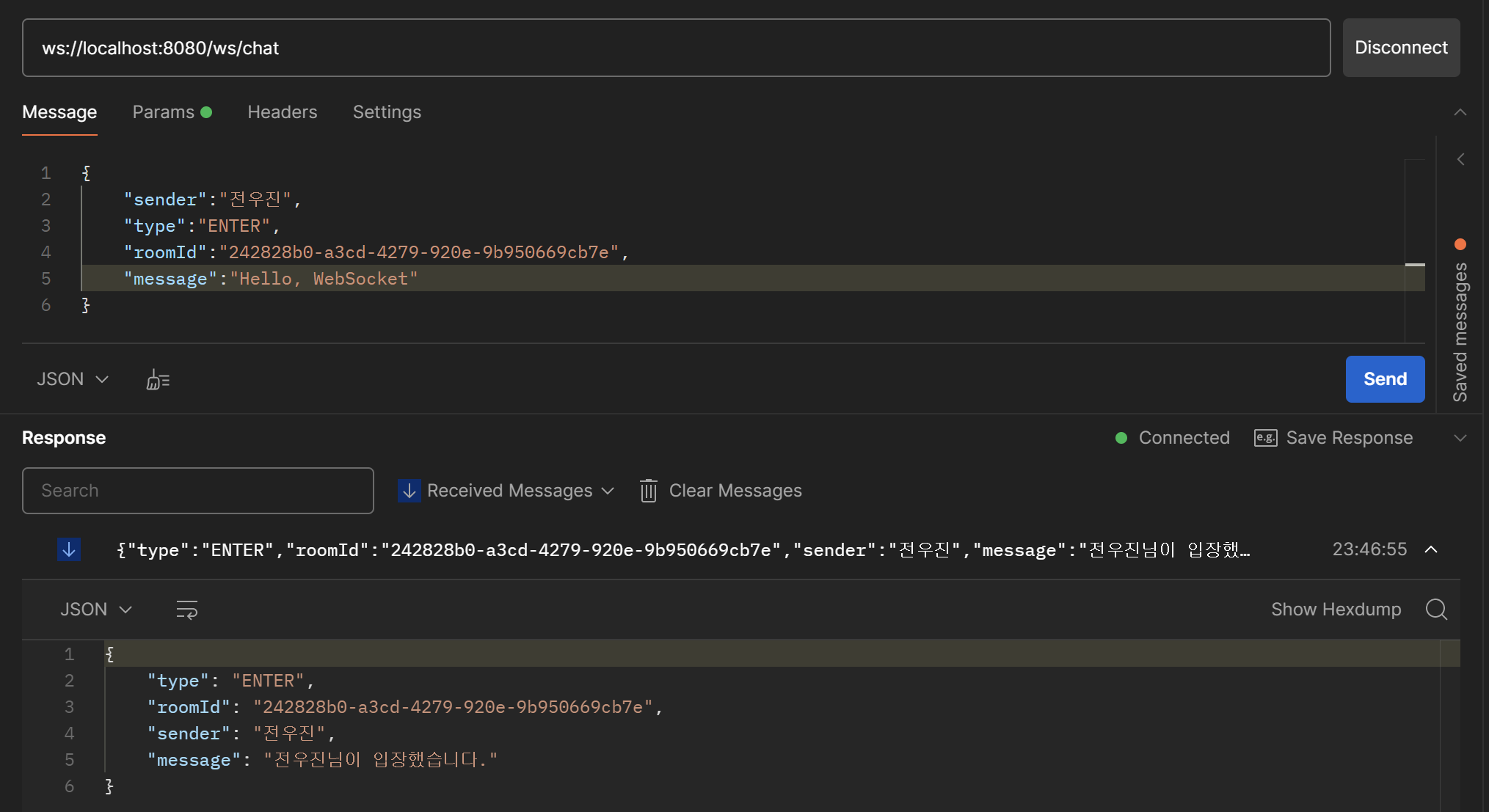Click the word wrap icon in response viewer
The height and width of the screenshot is (812, 1489).
tap(187, 610)
